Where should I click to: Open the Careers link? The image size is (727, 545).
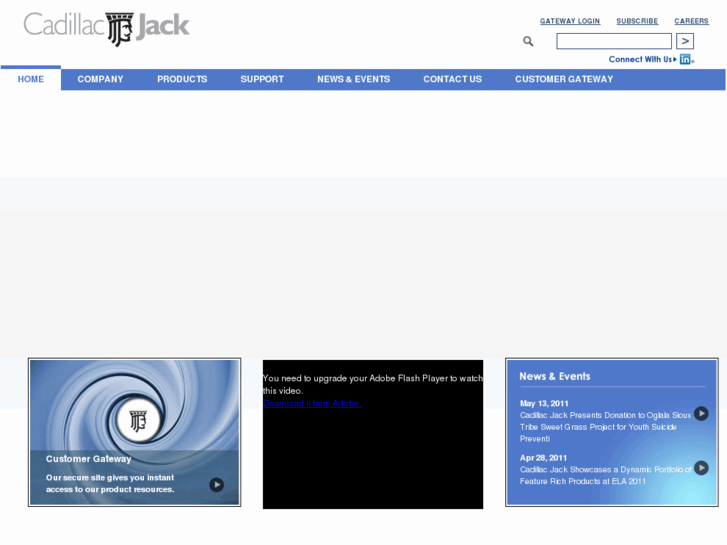pyautogui.click(x=691, y=21)
